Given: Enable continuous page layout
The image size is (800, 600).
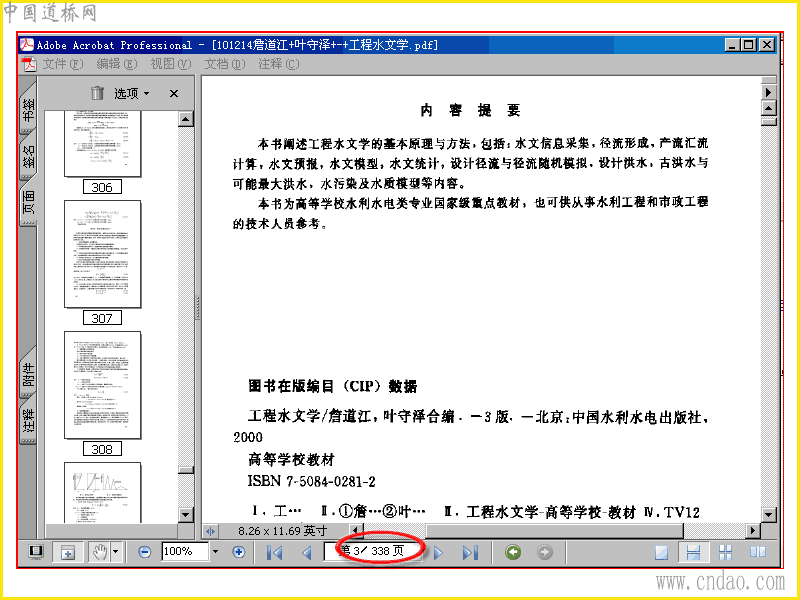Looking at the screenshot, I should (693, 552).
